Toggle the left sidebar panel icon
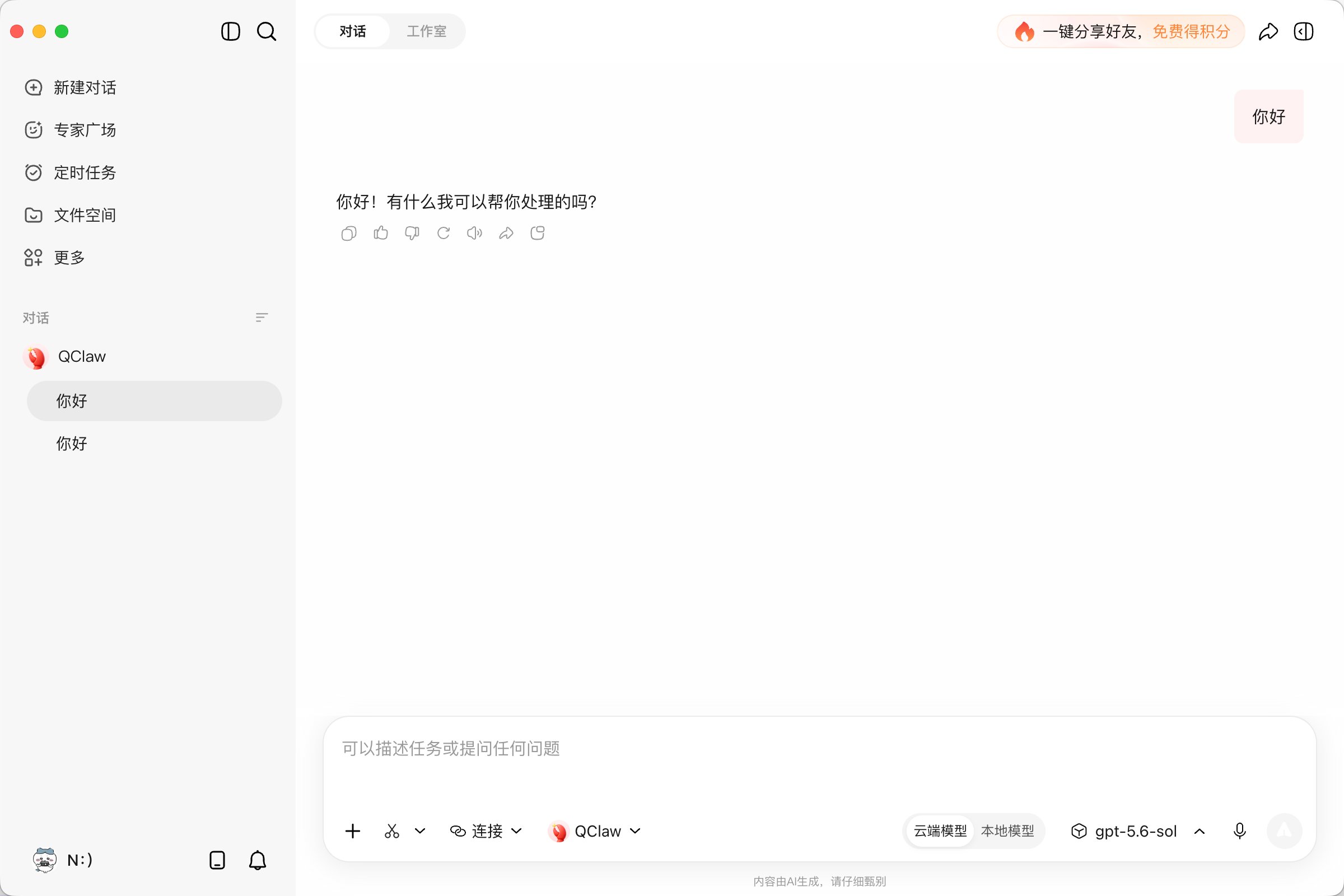 [x=230, y=31]
